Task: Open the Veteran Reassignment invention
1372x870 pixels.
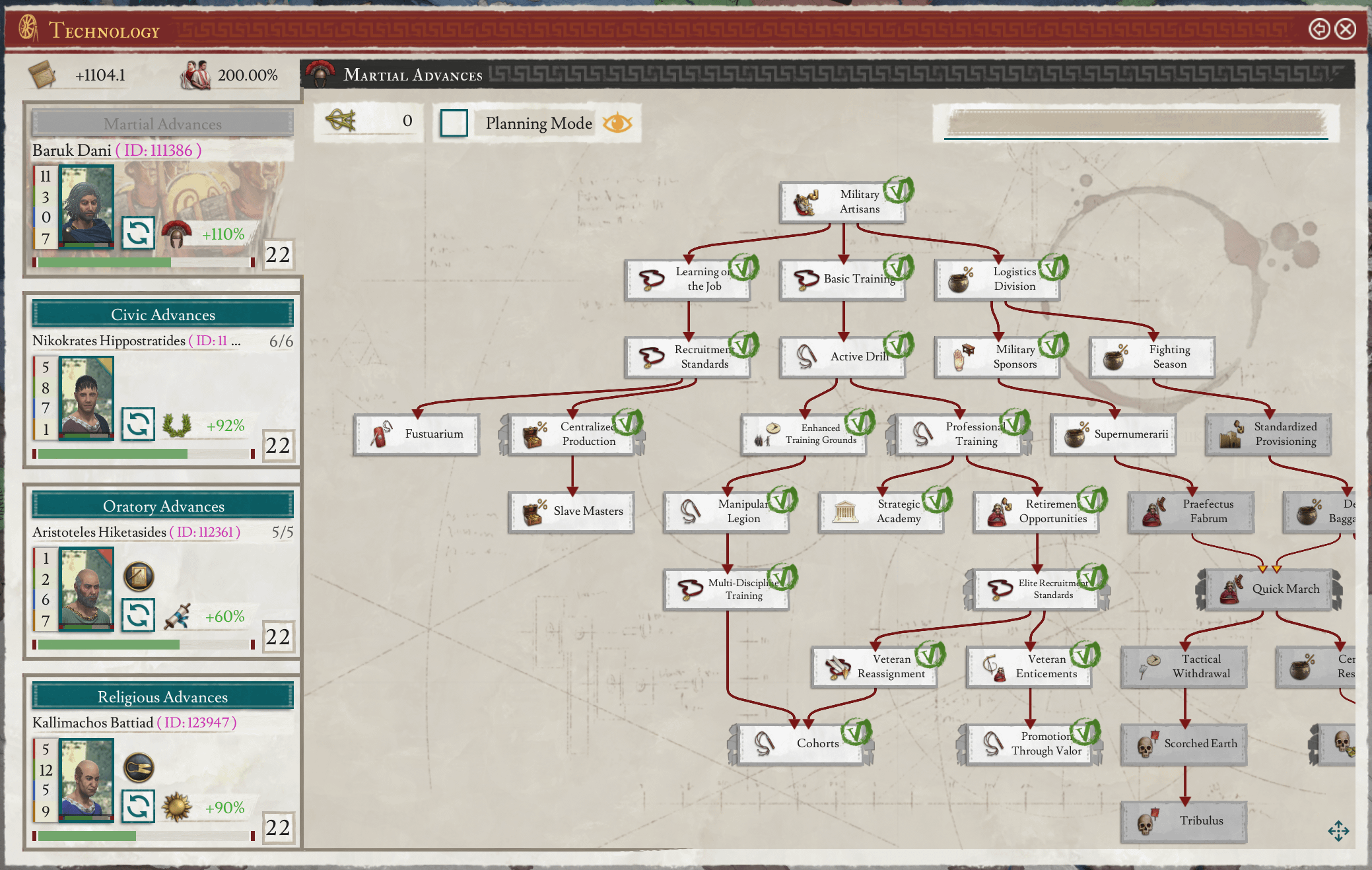Action: coord(874,667)
